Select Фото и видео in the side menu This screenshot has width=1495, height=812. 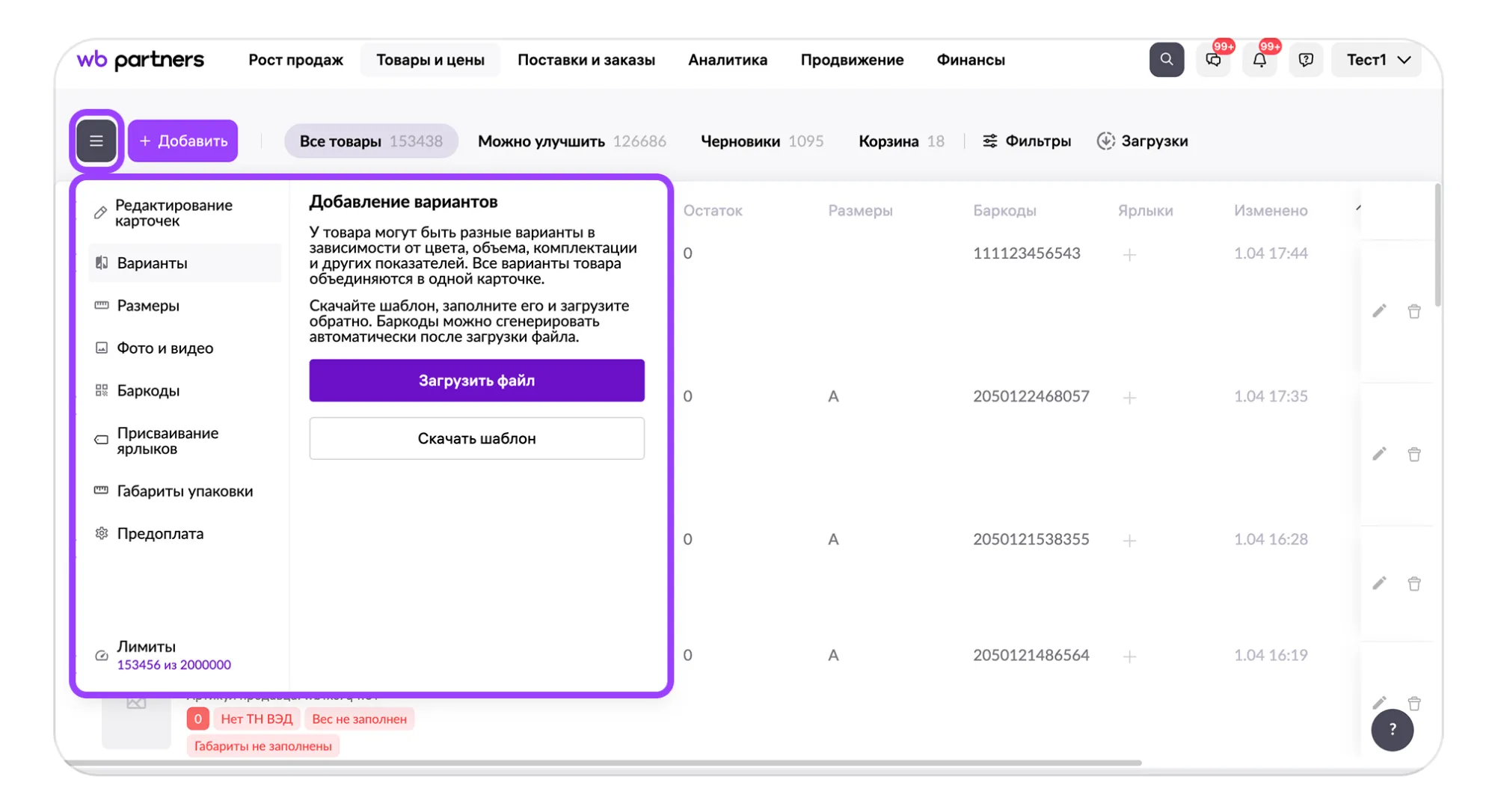184,348
